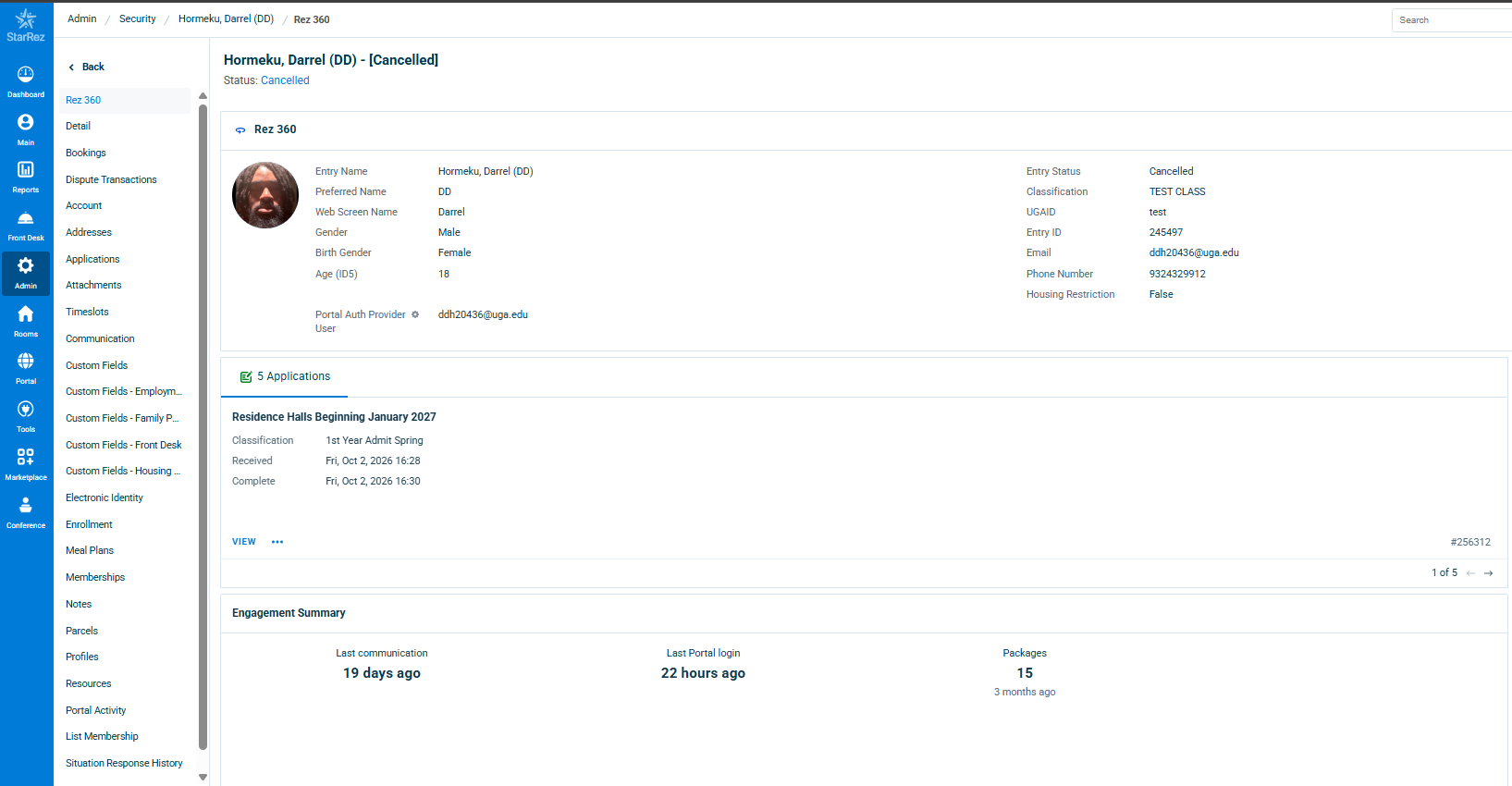Focus the Search field

[1452, 20]
